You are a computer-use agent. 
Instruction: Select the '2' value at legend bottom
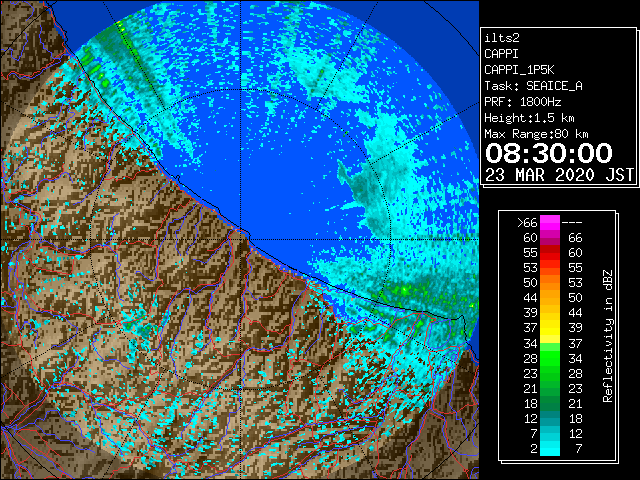(x=534, y=449)
